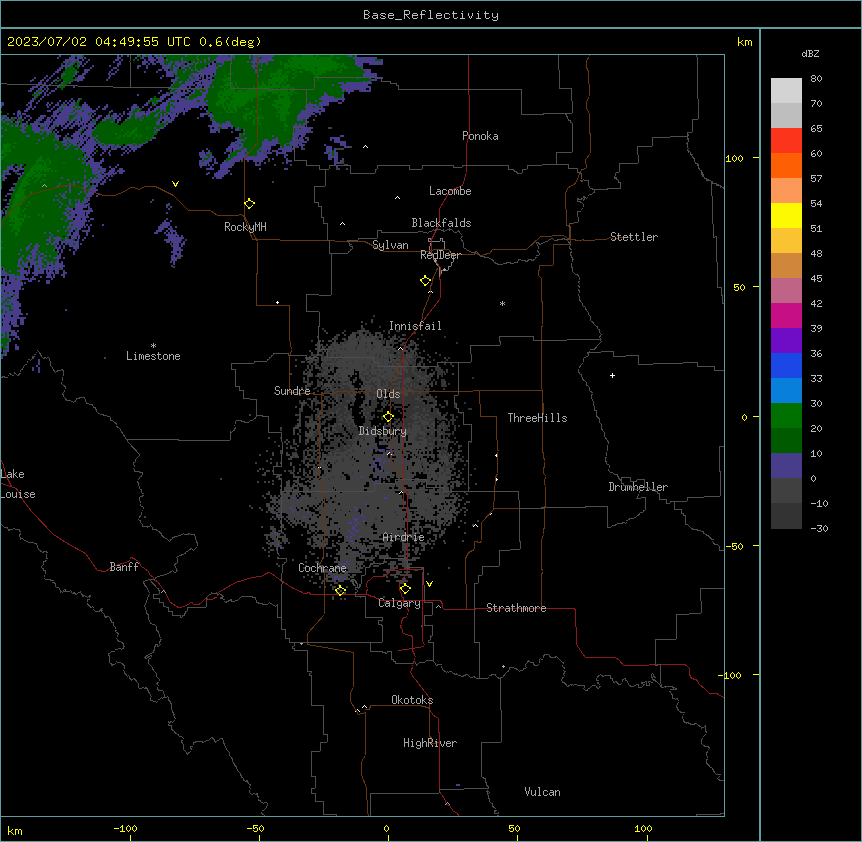Image resolution: width=862 pixels, height=842 pixels.
Task: Select the magenta swatch in dBZ legend
Action: click(x=786, y=315)
